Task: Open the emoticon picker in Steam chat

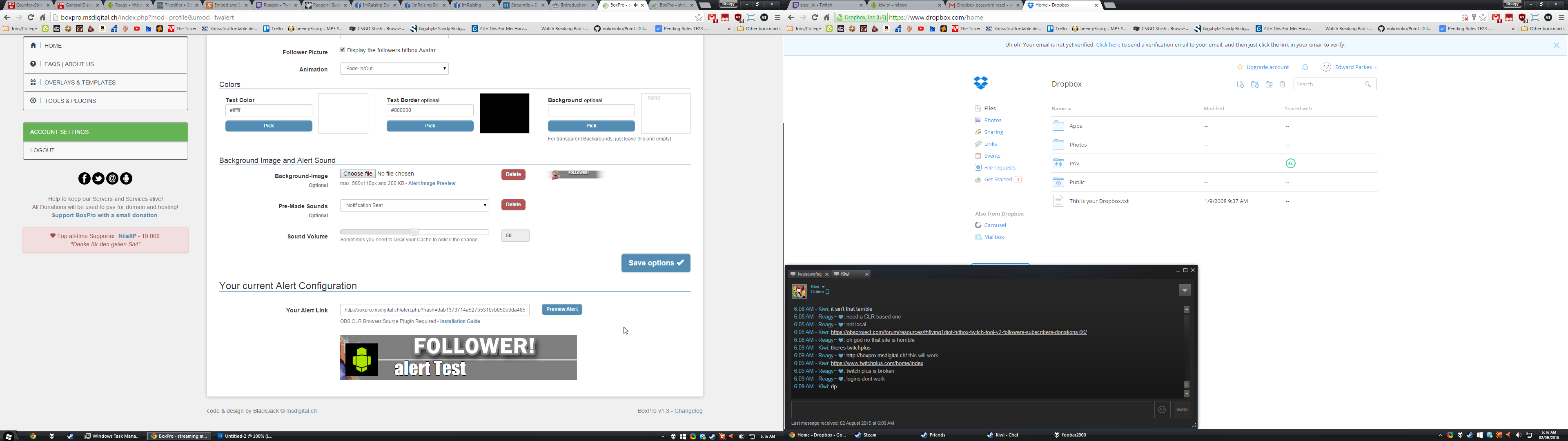Action: pos(1162,409)
